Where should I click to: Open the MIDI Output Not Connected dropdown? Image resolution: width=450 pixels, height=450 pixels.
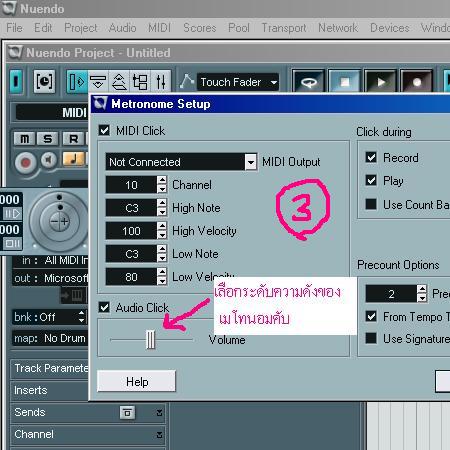(250, 162)
